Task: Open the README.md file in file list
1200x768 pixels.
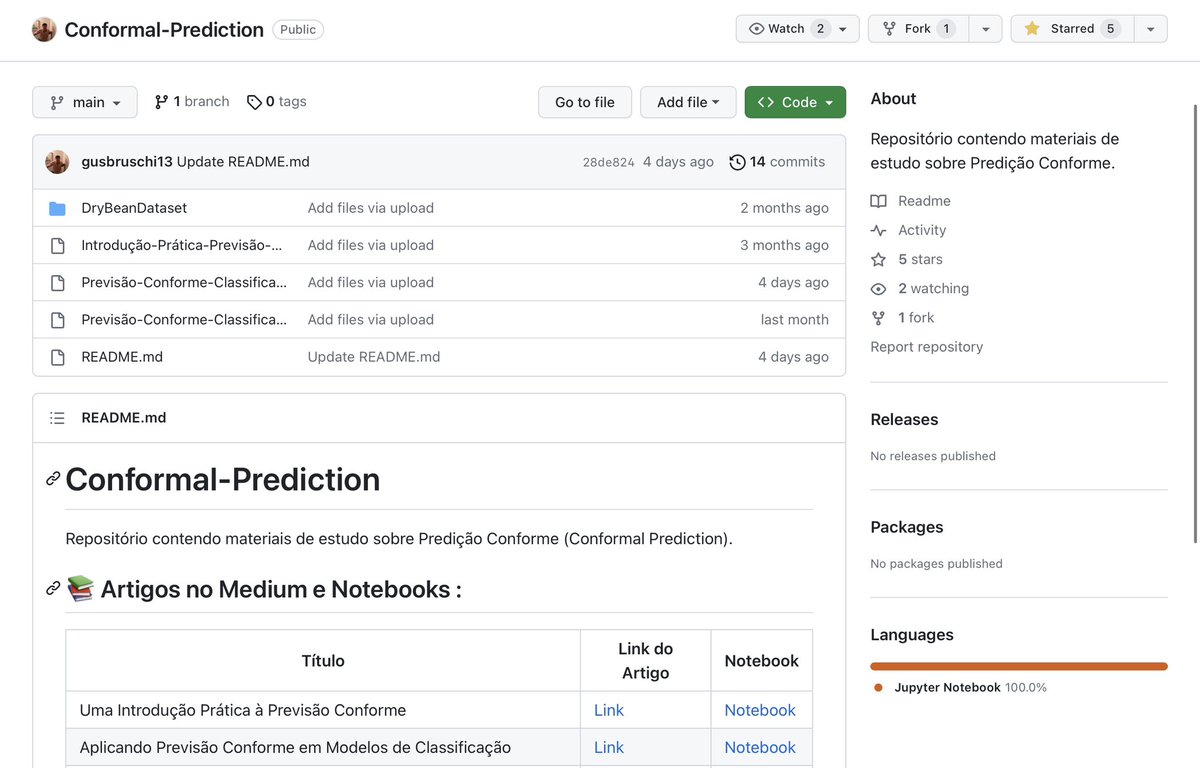Action: point(122,357)
